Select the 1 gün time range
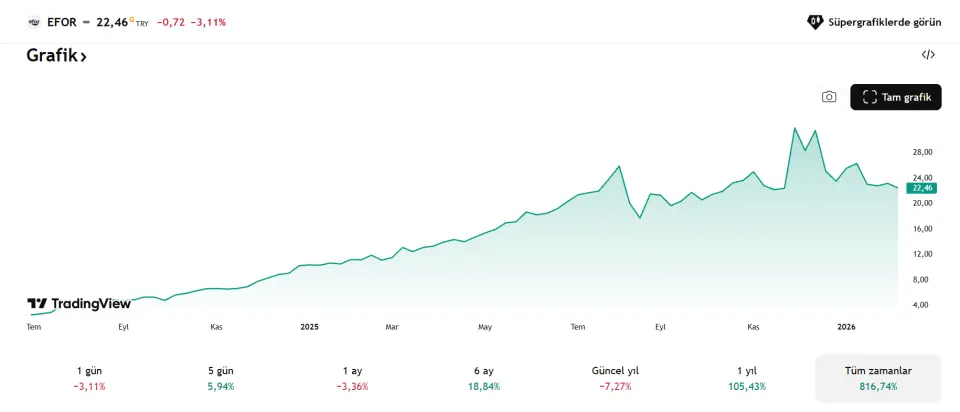960x412 pixels. (x=89, y=378)
